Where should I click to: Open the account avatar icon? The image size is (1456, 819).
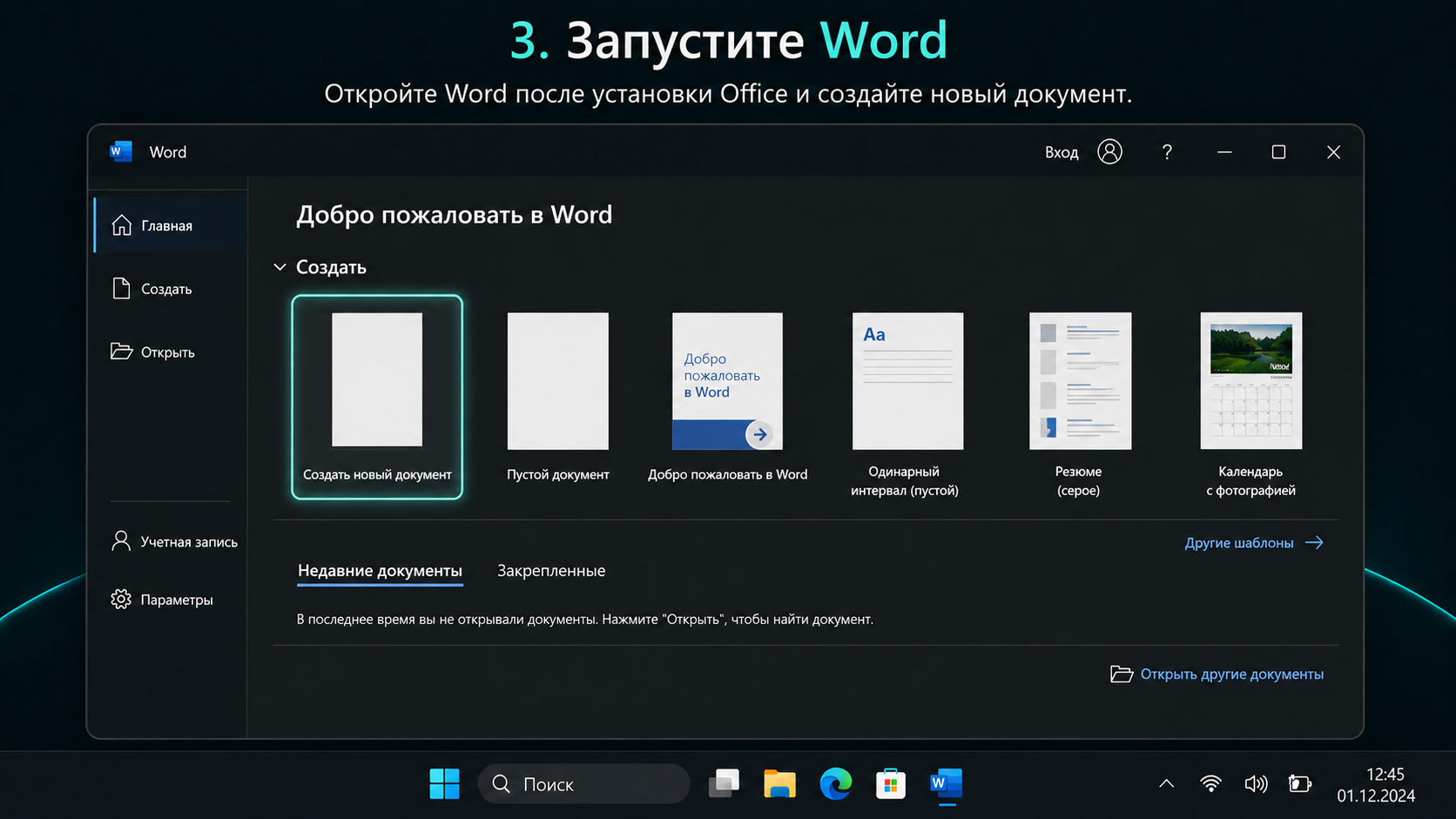click(1109, 151)
